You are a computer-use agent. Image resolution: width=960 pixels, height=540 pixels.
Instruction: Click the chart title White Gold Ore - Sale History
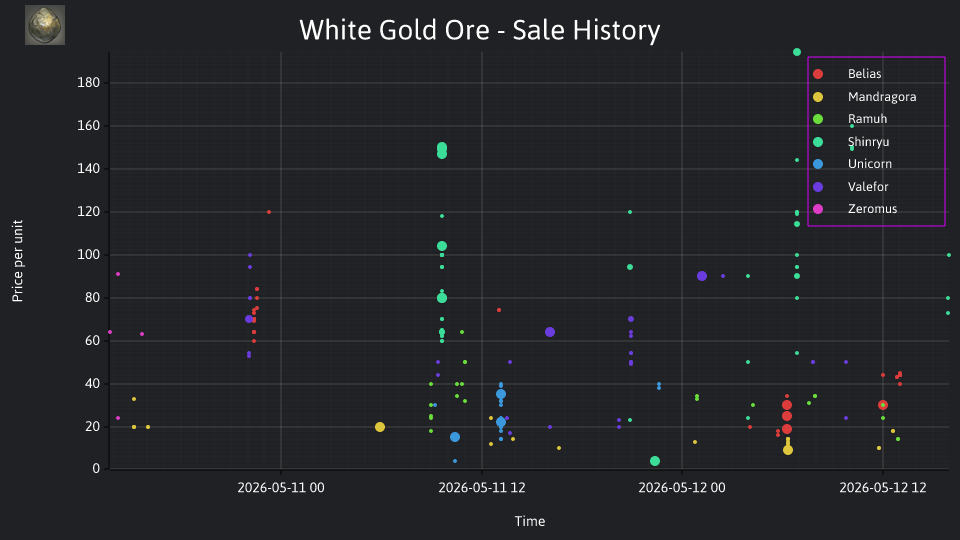[479, 30]
